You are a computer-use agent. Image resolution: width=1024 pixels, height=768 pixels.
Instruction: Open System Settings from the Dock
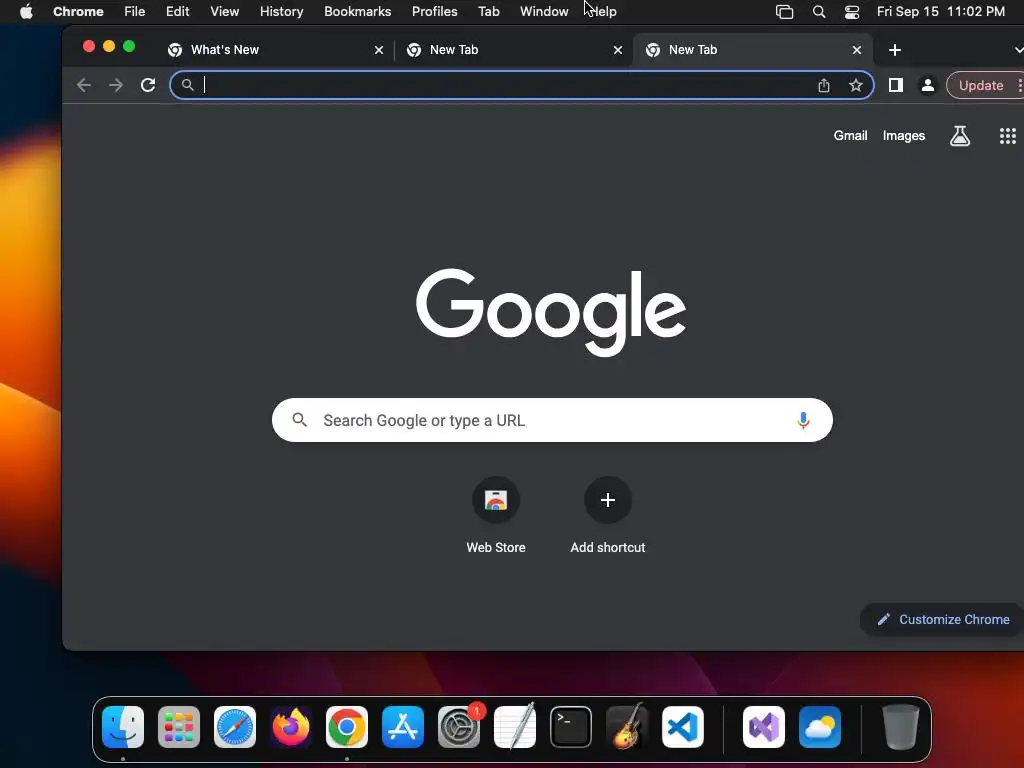pyautogui.click(x=458, y=727)
